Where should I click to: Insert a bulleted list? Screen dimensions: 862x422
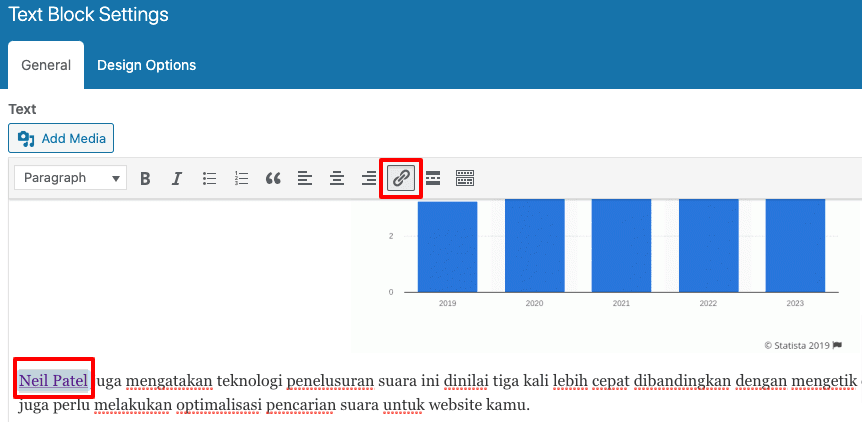[x=209, y=179]
